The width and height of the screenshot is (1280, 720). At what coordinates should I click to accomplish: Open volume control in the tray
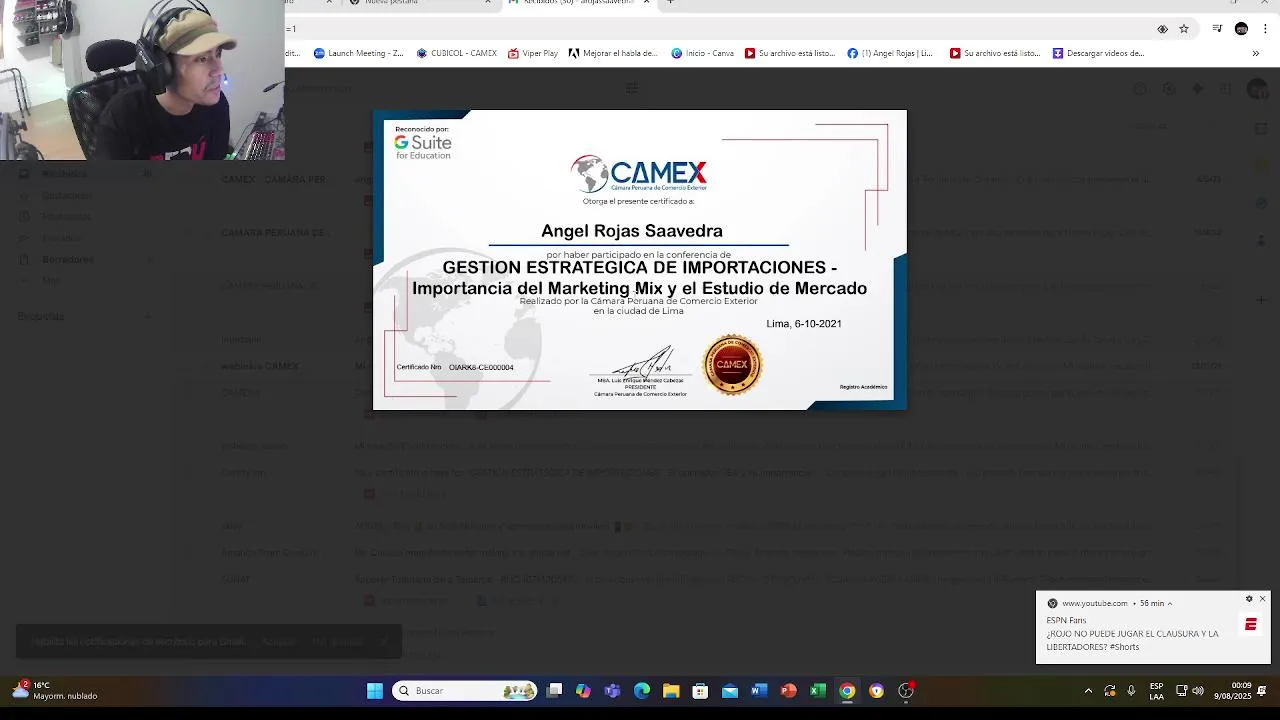click(x=1197, y=690)
